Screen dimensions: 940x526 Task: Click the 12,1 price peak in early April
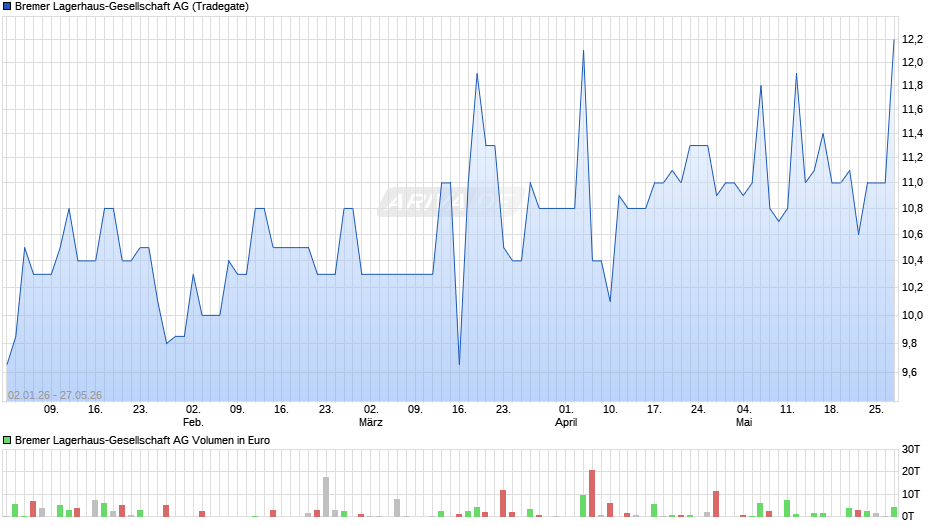tap(583, 50)
